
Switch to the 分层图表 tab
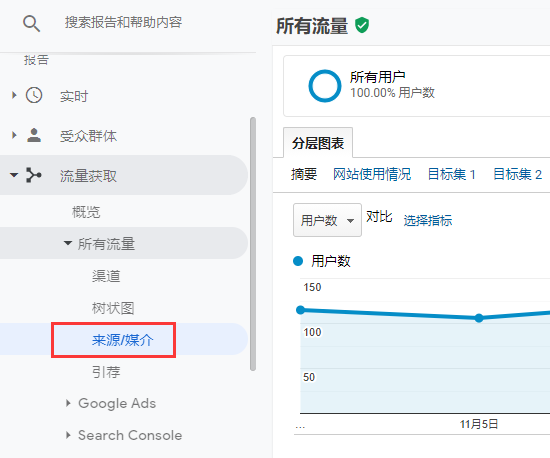click(318, 143)
